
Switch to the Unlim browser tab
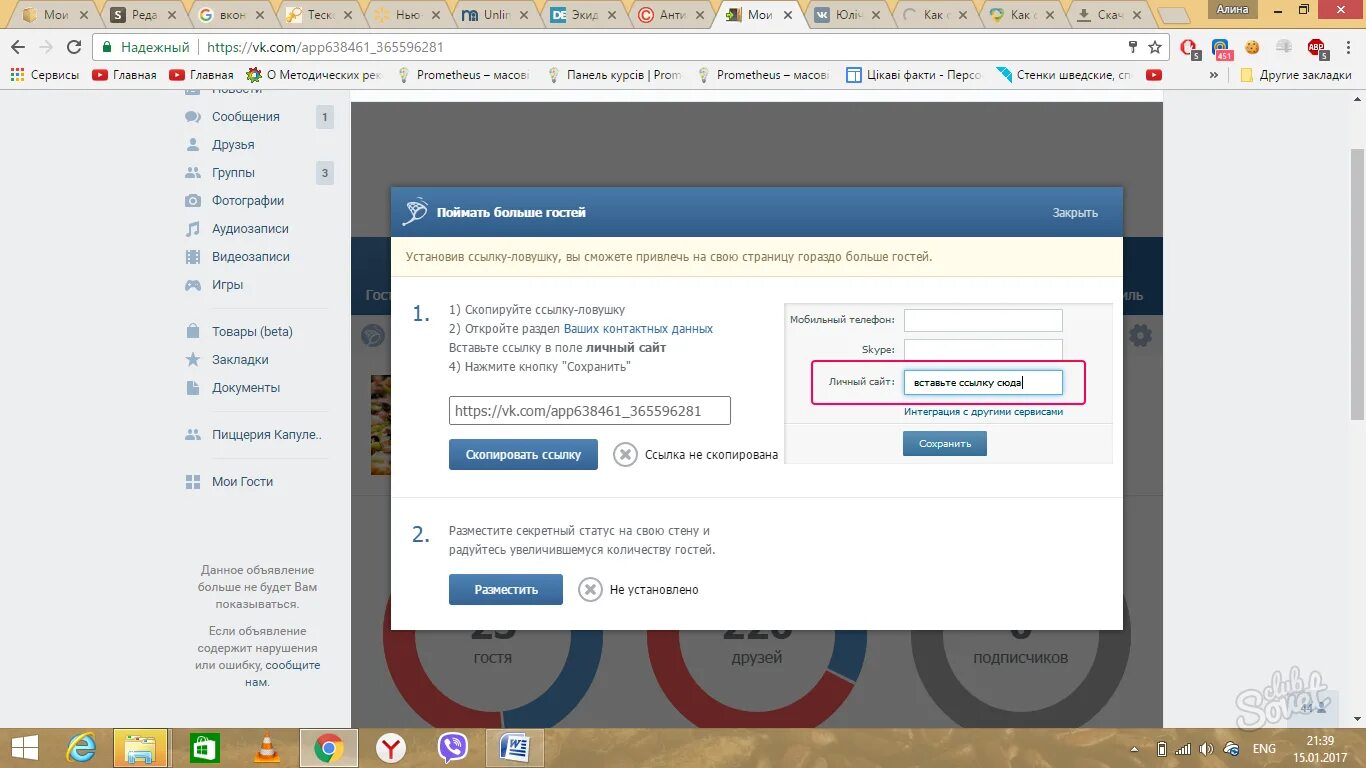tap(497, 14)
